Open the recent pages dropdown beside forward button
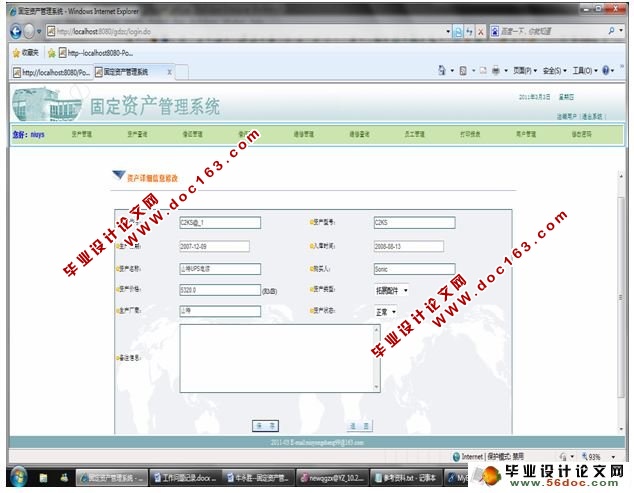This screenshot has height=493, width=634. [x=39, y=31]
